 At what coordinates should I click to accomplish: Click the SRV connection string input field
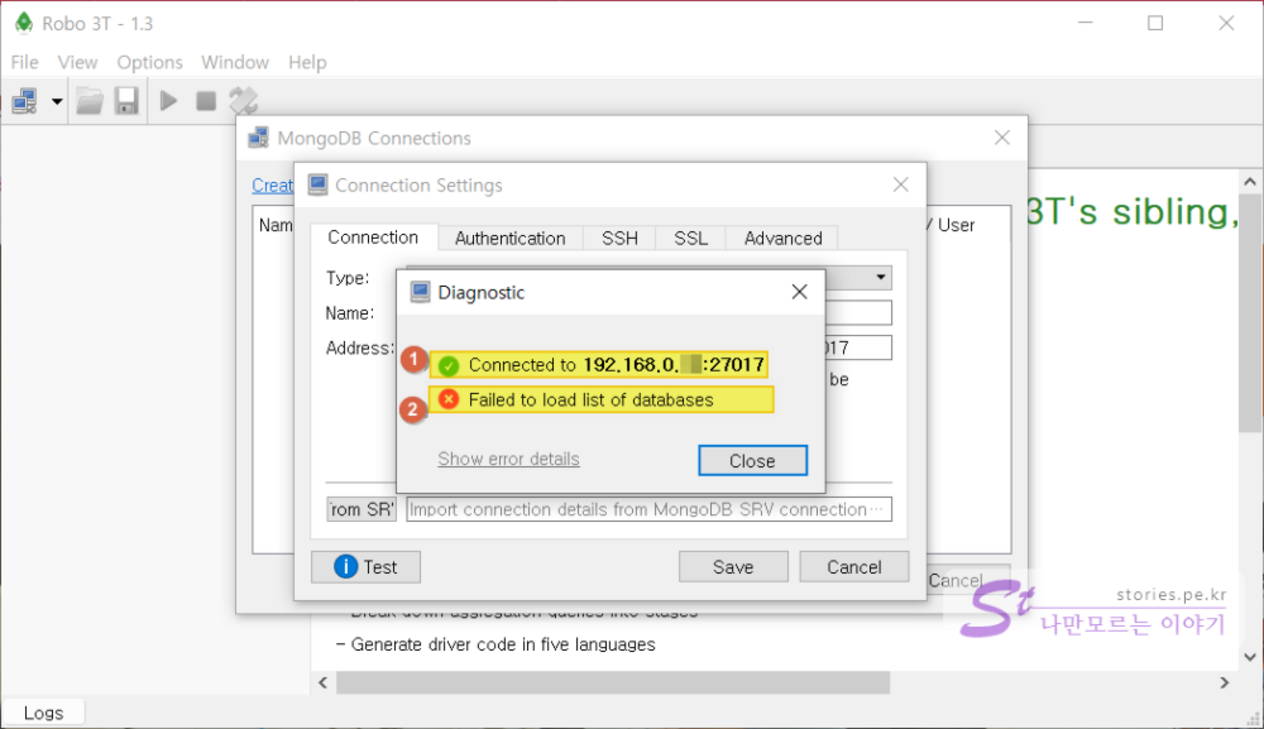(x=648, y=509)
